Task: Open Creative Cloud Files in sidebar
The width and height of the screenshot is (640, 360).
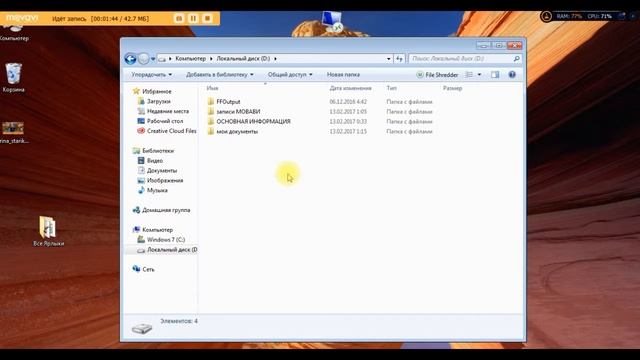Action: pyautogui.click(x=171, y=131)
